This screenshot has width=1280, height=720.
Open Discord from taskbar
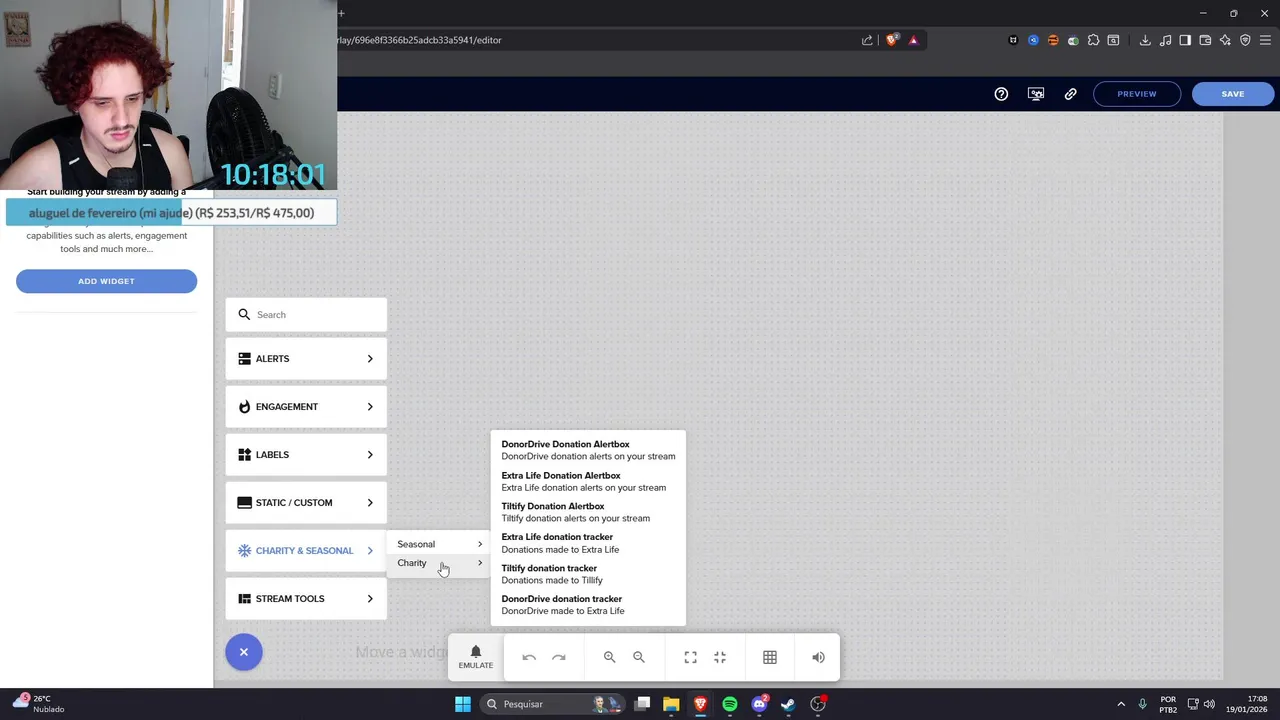[759, 704]
